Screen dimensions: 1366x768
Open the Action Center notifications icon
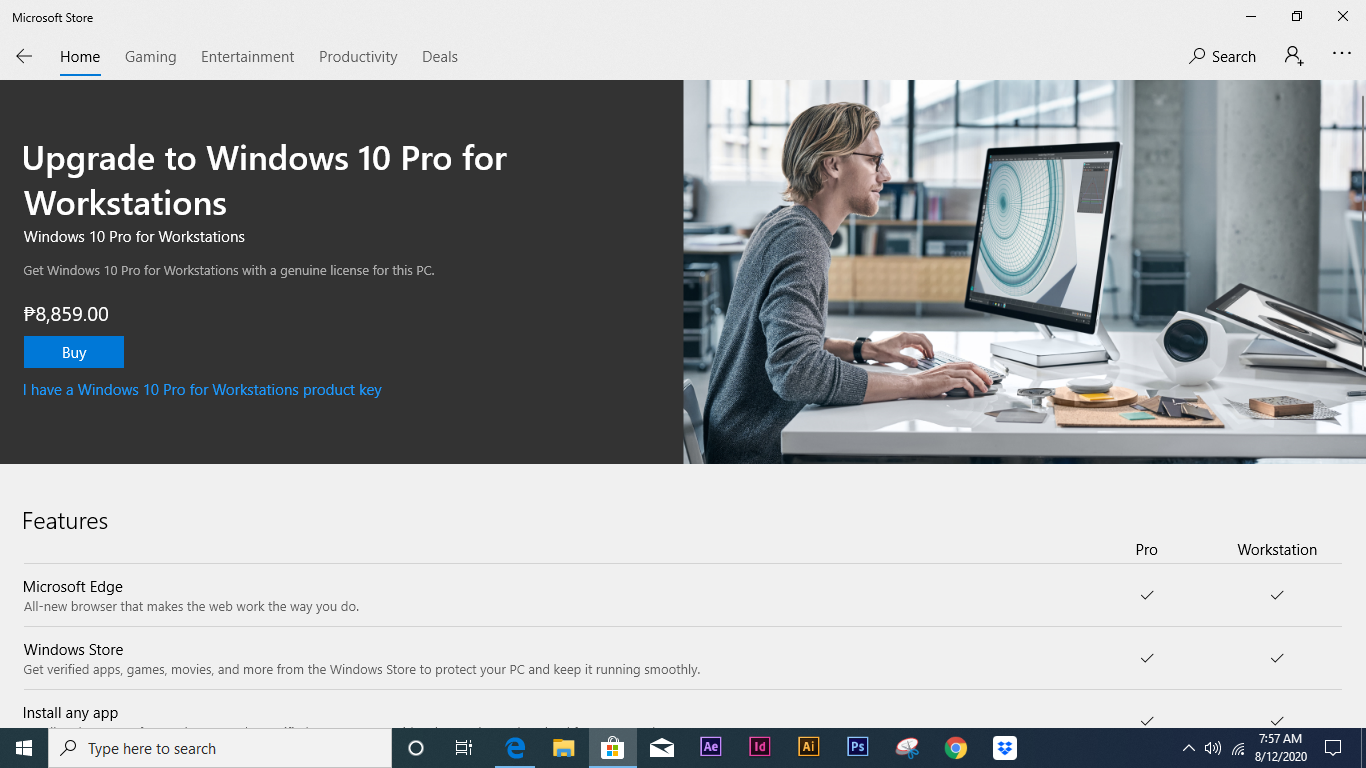click(1333, 748)
